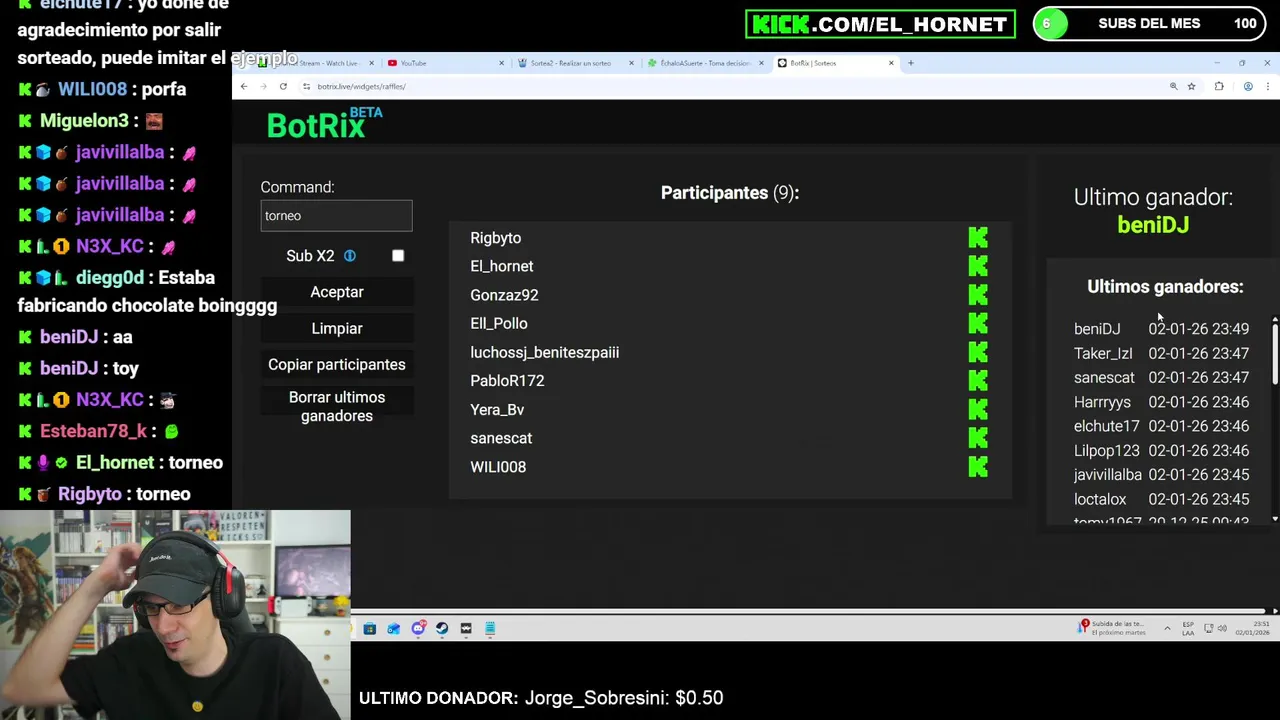
Task: Open a new browser tab with plus
Action: (911, 63)
